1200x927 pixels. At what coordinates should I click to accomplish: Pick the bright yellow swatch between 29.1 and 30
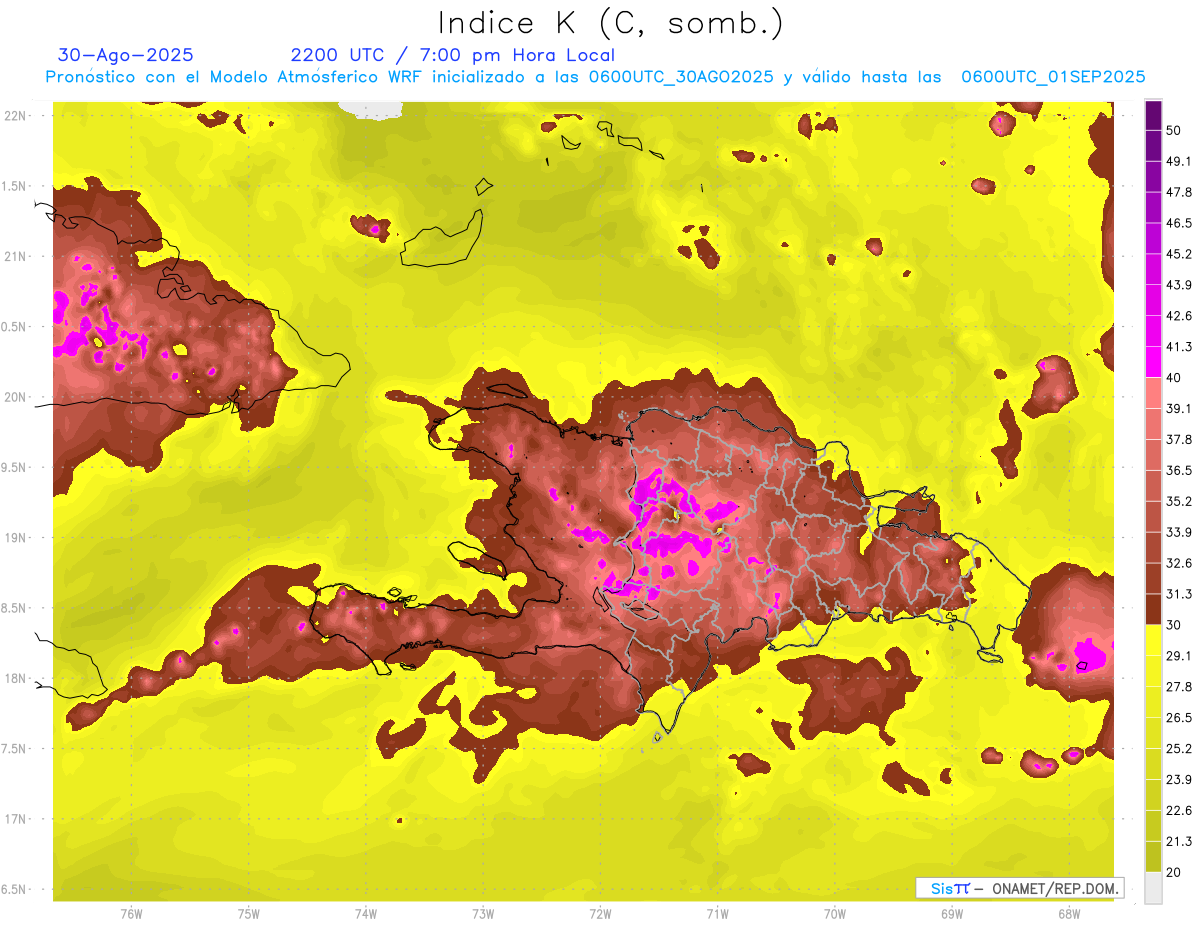(x=1153, y=640)
